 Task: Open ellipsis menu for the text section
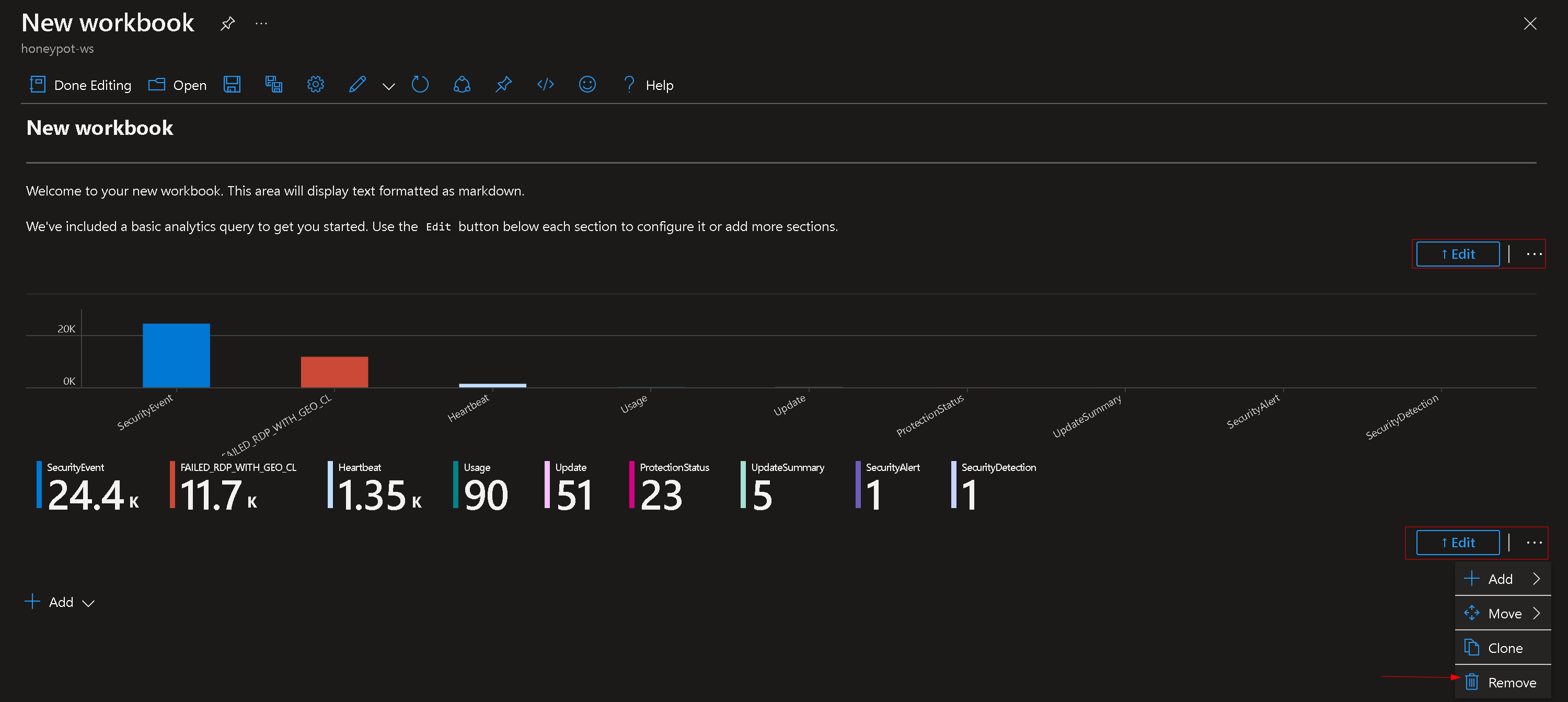(x=1534, y=255)
